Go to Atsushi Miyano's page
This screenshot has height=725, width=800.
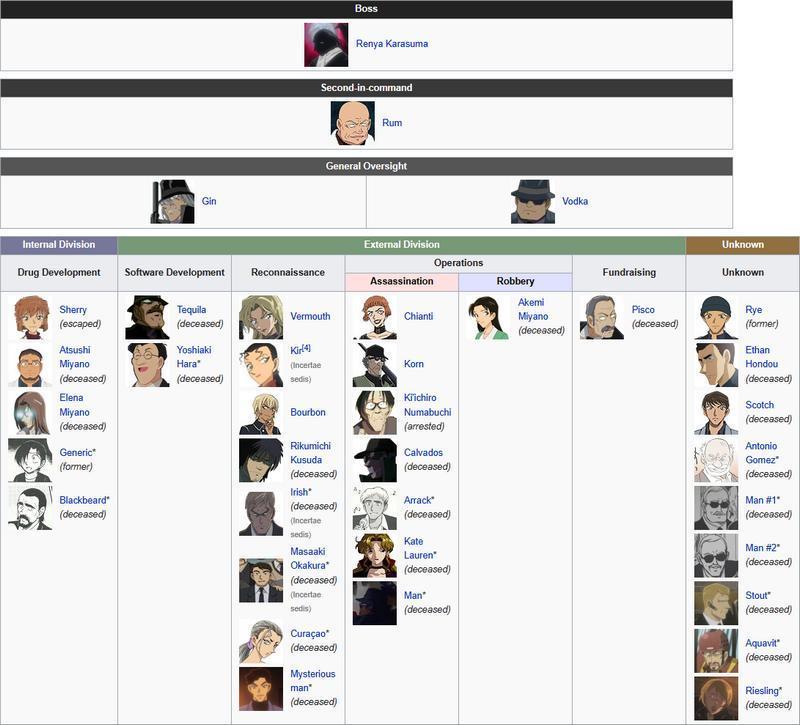click(x=74, y=357)
